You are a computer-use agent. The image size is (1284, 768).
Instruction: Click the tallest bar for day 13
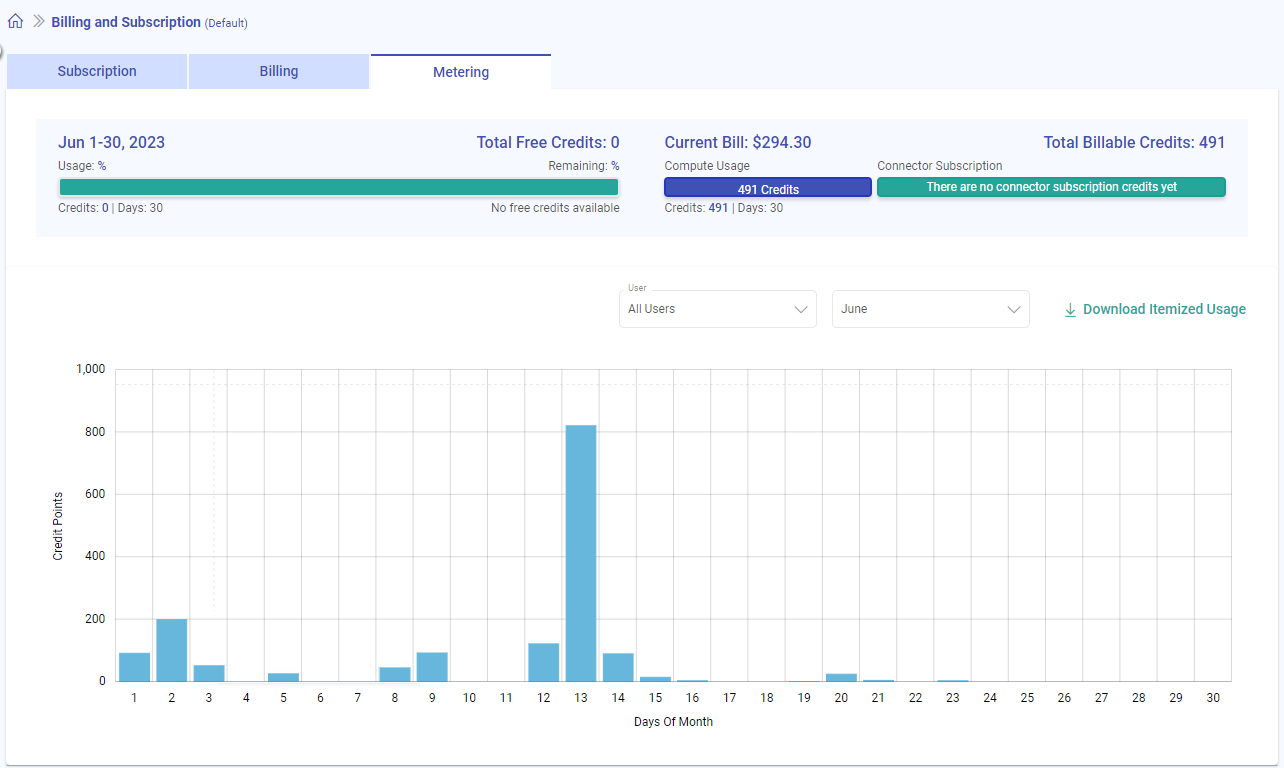[x=581, y=553]
